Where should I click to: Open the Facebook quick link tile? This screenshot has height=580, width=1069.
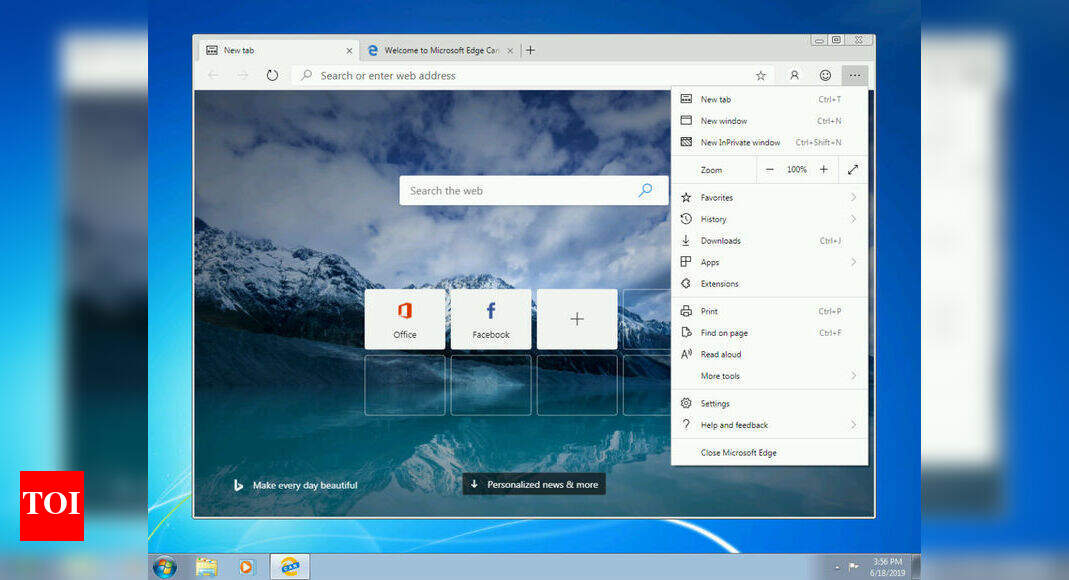(x=491, y=319)
